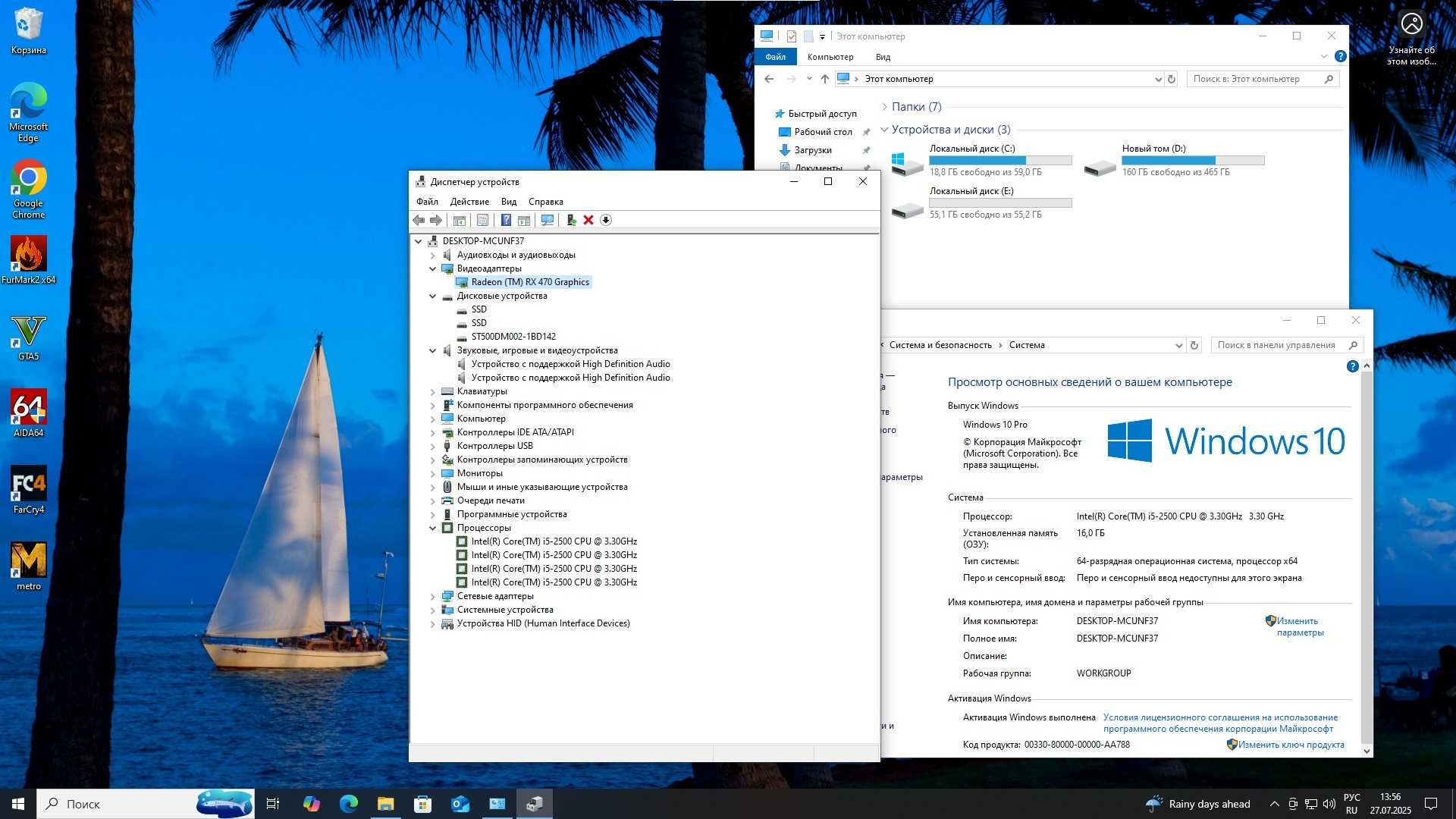The image size is (1456, 819).
Task: Open File Explorer taskbar icon
Action: tap(386, 804)
